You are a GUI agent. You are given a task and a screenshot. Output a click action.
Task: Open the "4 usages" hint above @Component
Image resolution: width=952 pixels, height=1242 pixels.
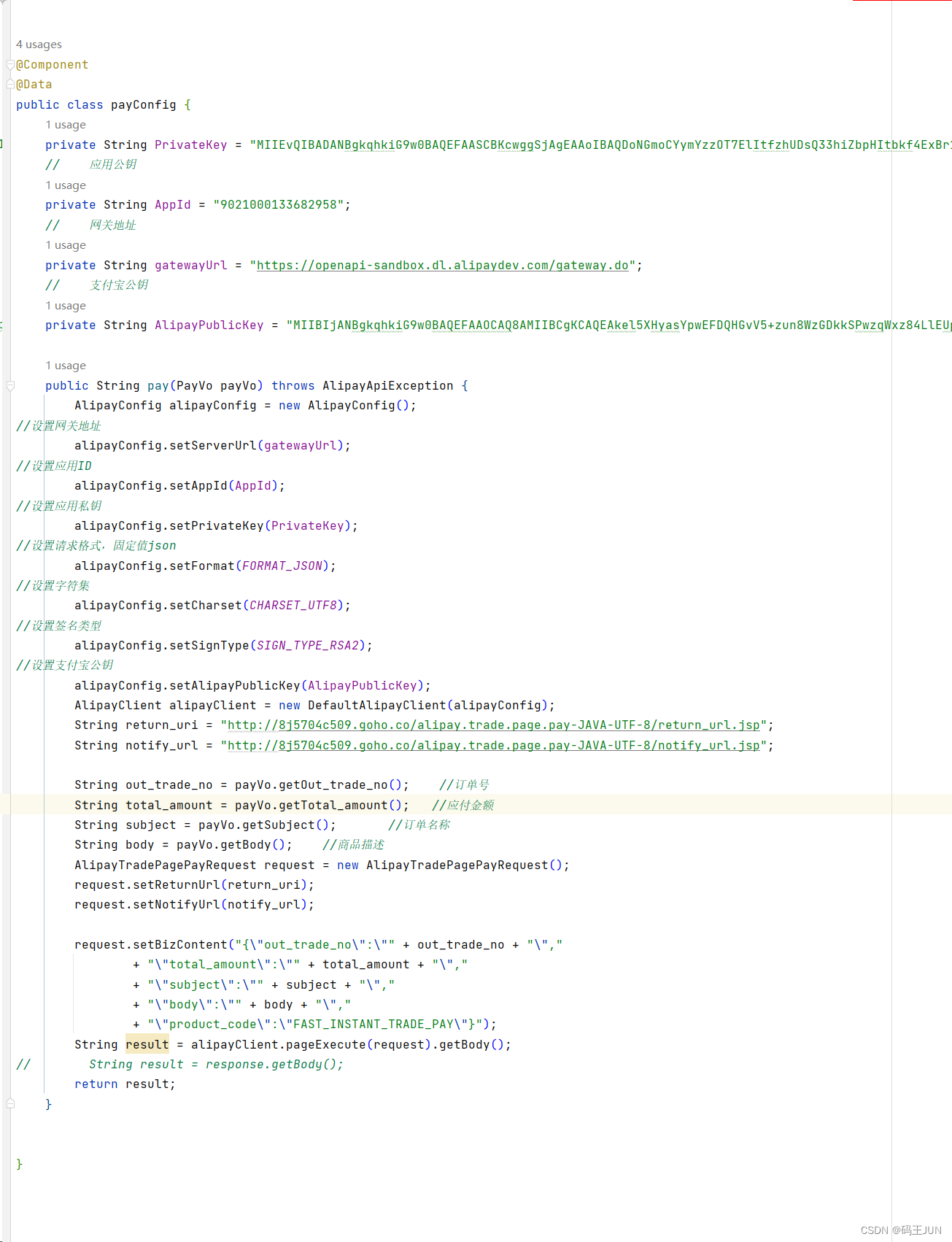(39, 45)
